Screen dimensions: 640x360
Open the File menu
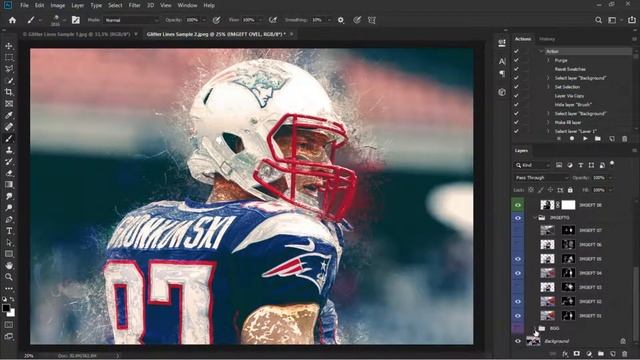24,5
